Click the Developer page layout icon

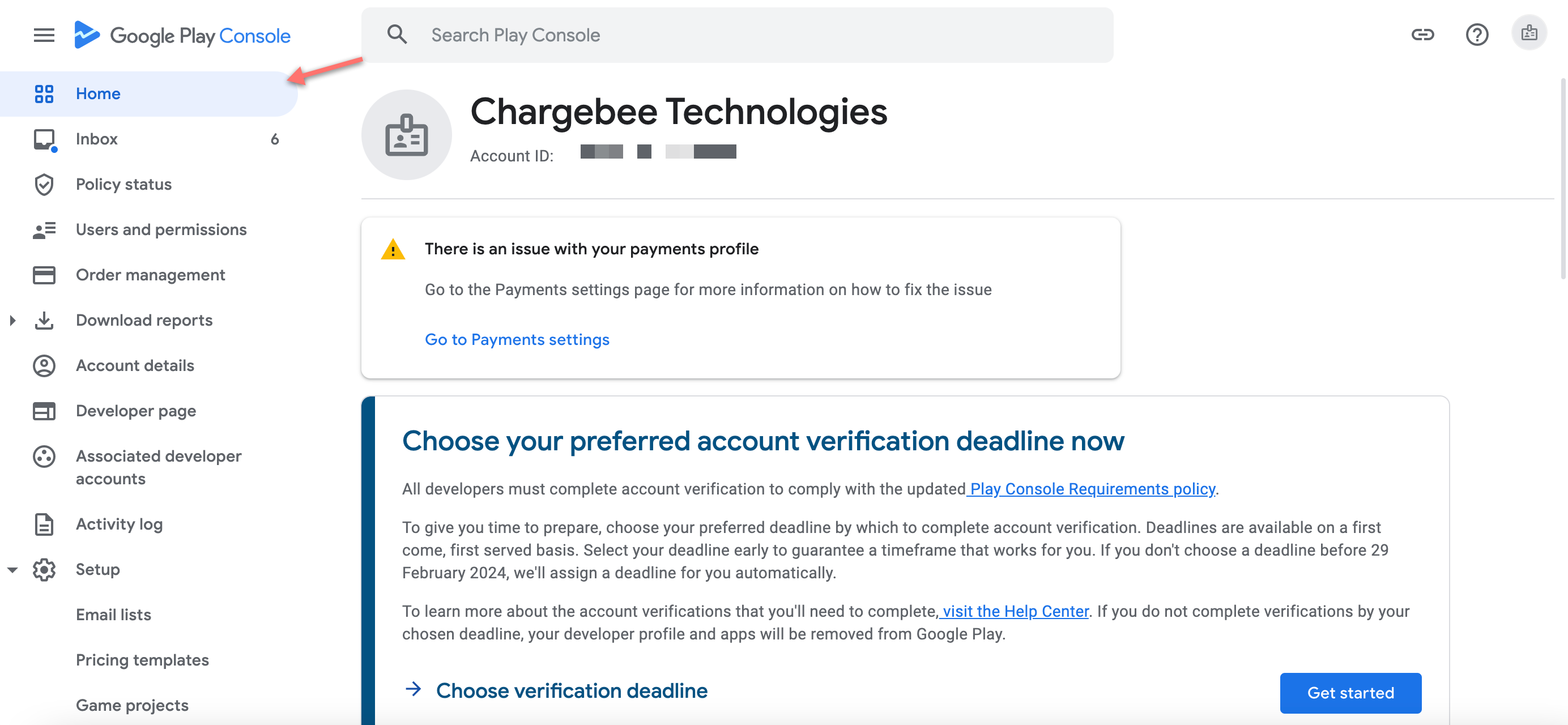(44, 411)
